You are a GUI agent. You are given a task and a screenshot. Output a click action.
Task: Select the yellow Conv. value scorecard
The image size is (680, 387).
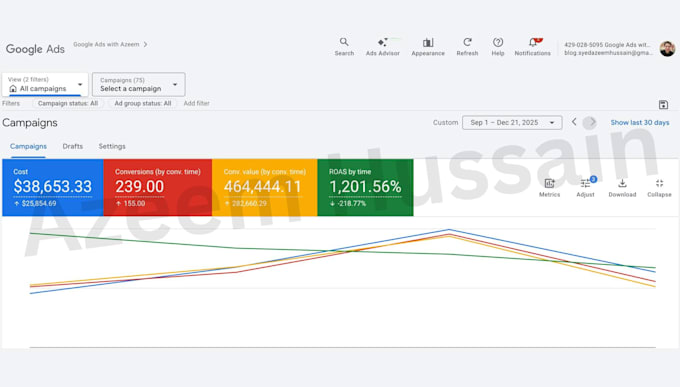tap(265, 187)
